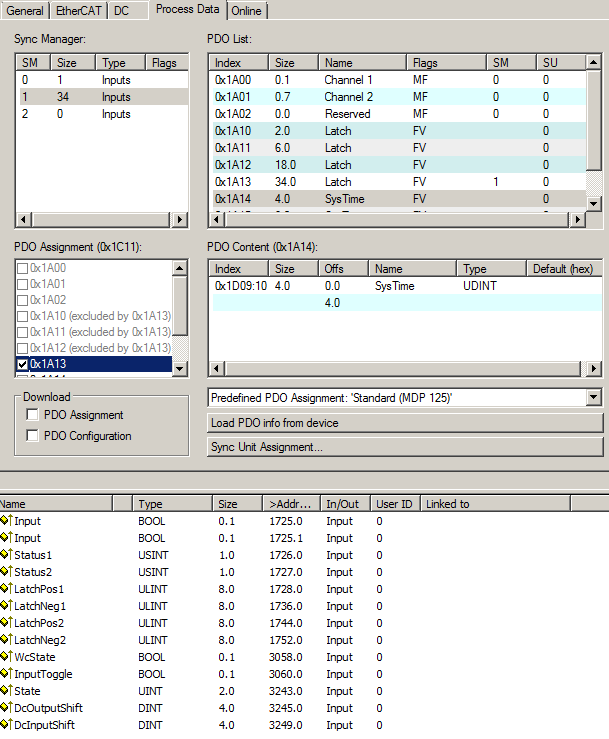The height and width of the screenshot is (739, 609).
Task: Select the WcState variable name
Action: tap(35, 657)
